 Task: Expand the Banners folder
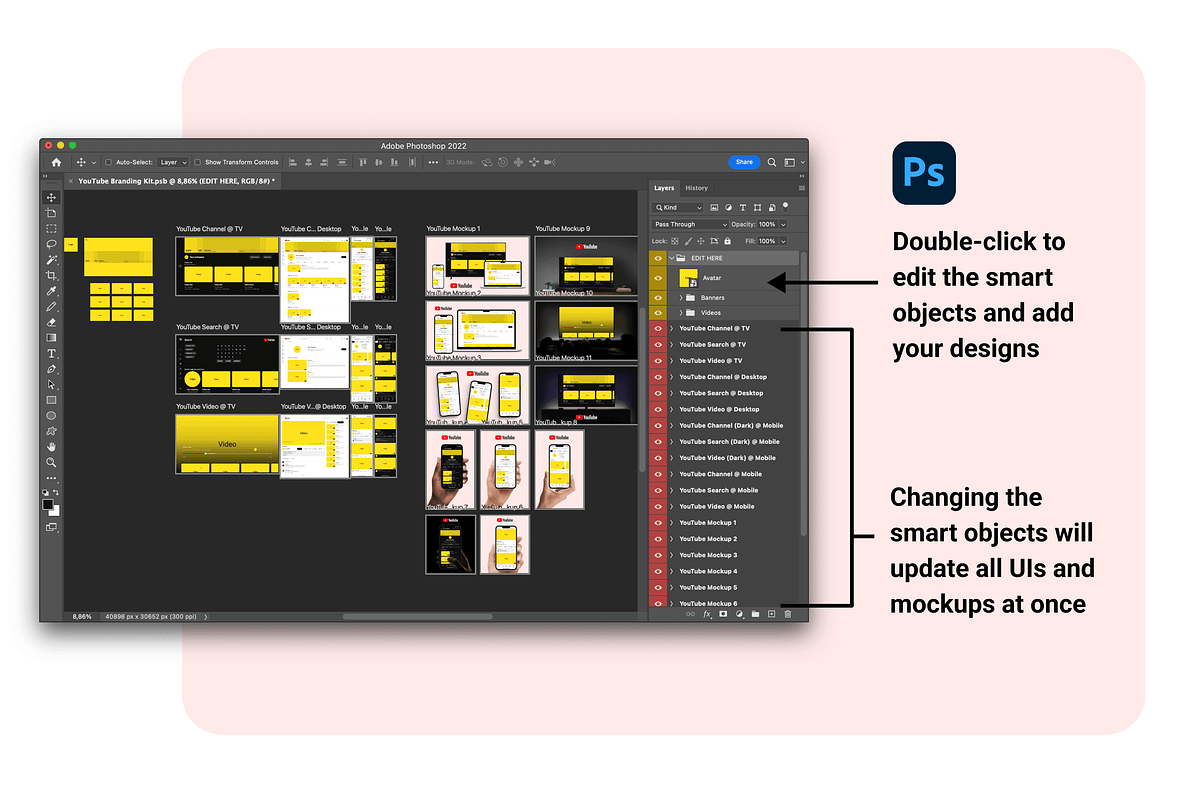pos(681,298)
